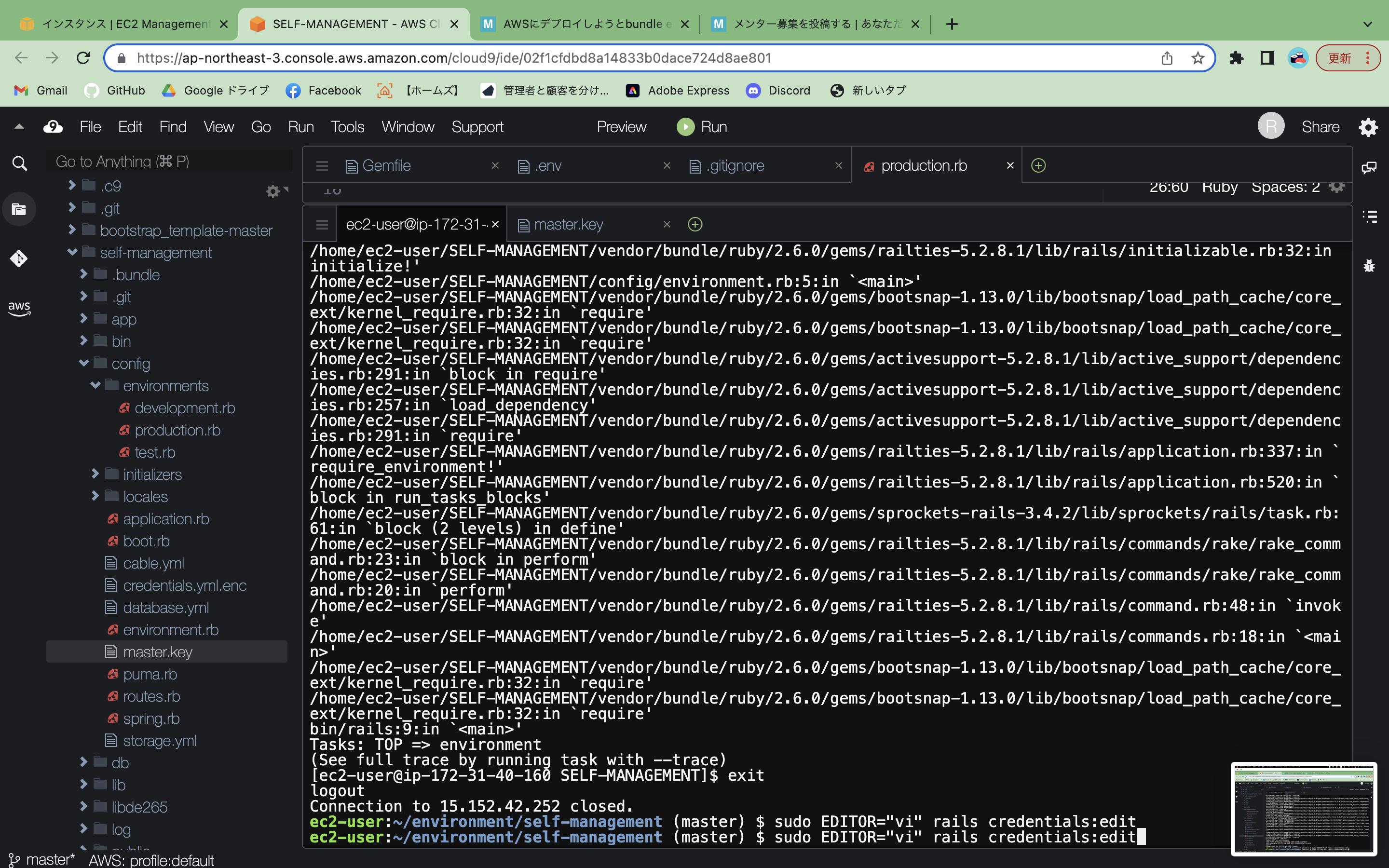Open the Source Control sidebar icon
This screenshot has height=868, width=1389.
19,259
